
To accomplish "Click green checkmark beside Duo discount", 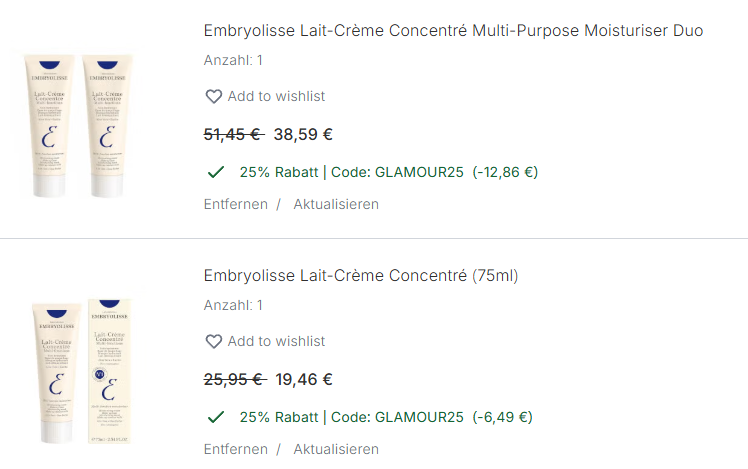I will tap(215, 172).
